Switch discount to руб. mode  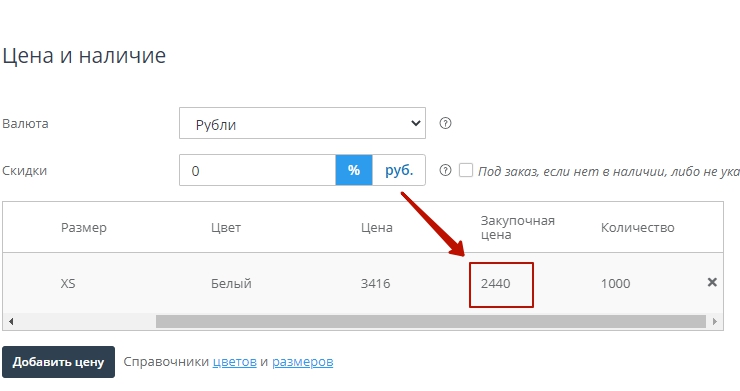click(399, 170)
